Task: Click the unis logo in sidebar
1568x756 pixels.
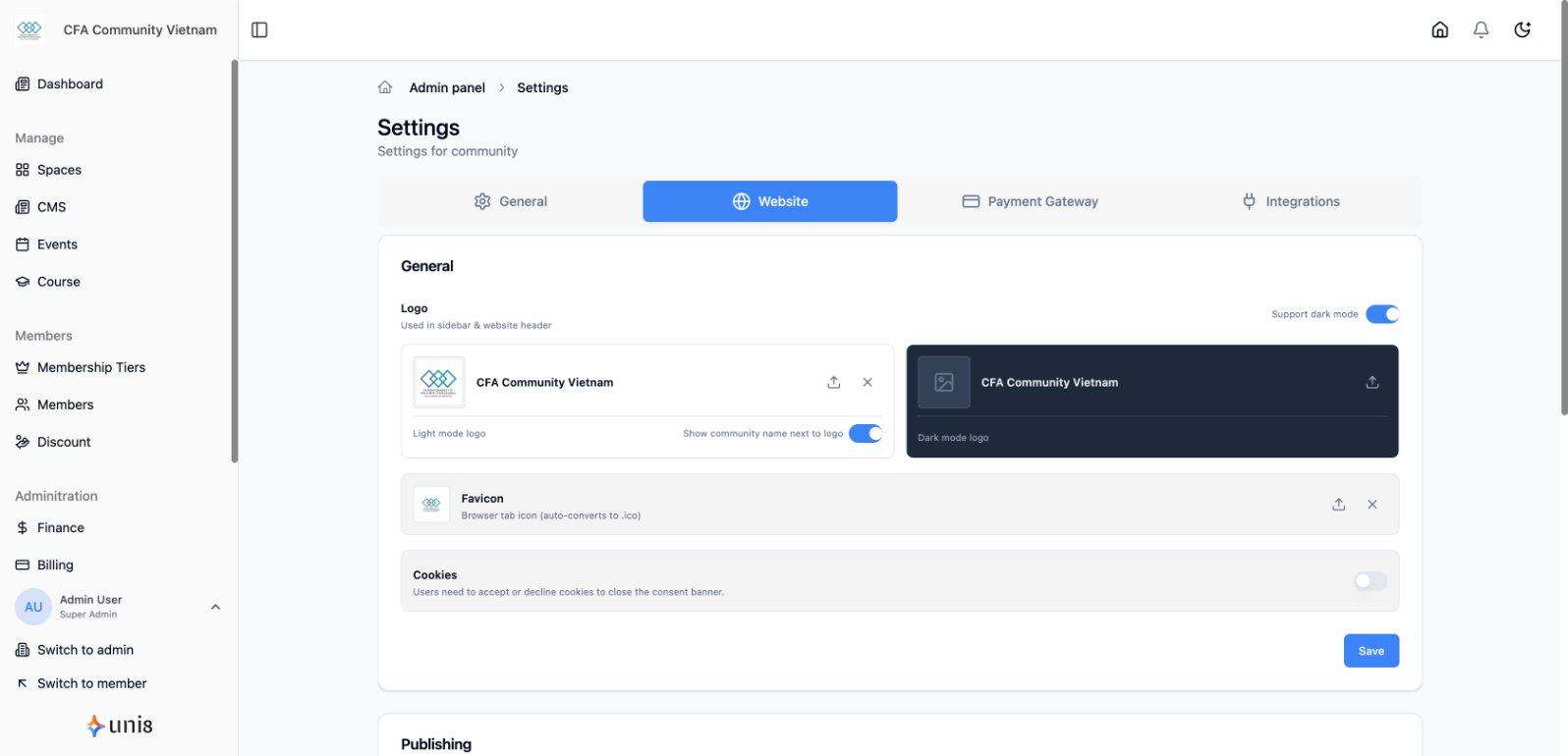Action: pos(119,726)
